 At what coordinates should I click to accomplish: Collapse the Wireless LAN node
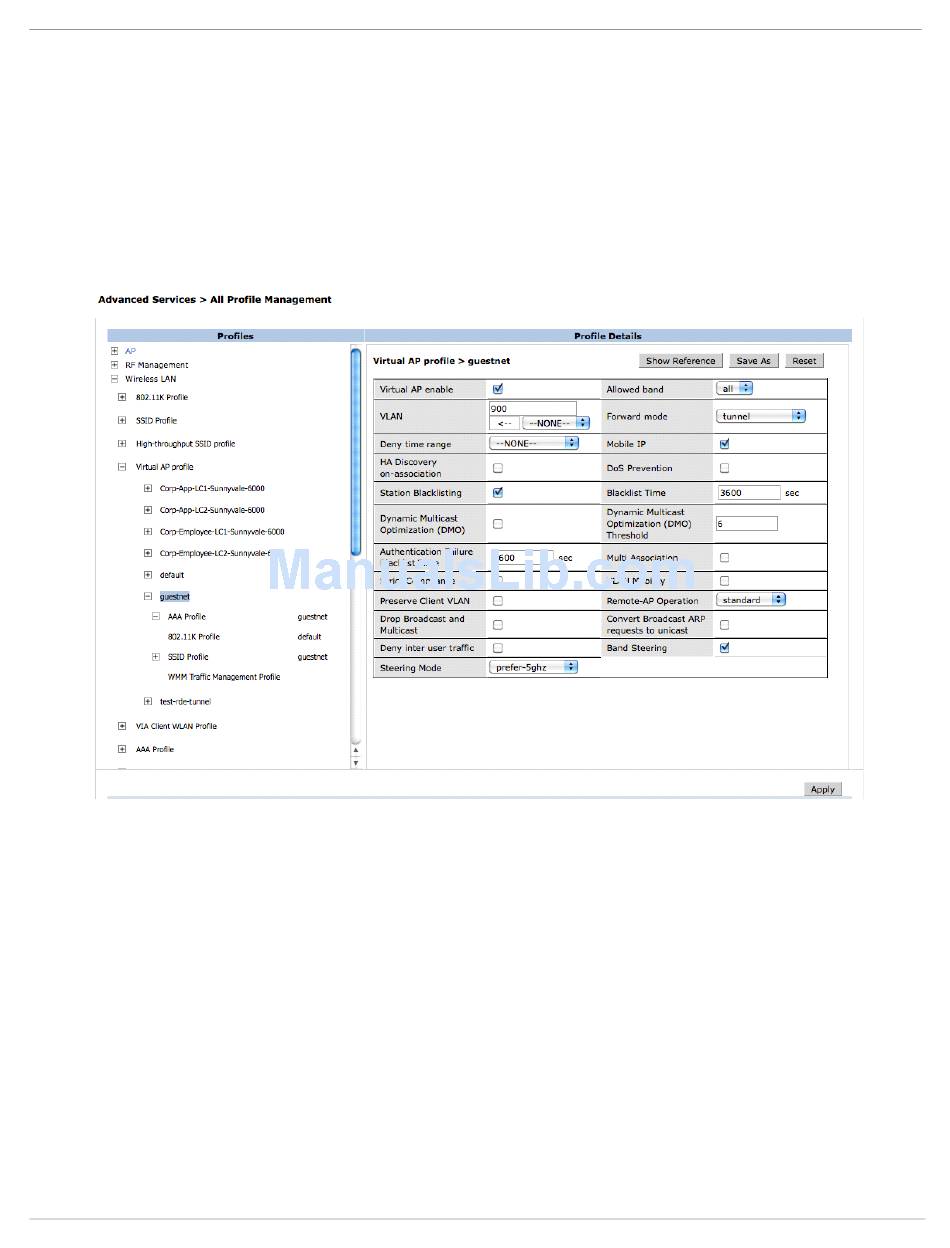[x=114, y=379]
